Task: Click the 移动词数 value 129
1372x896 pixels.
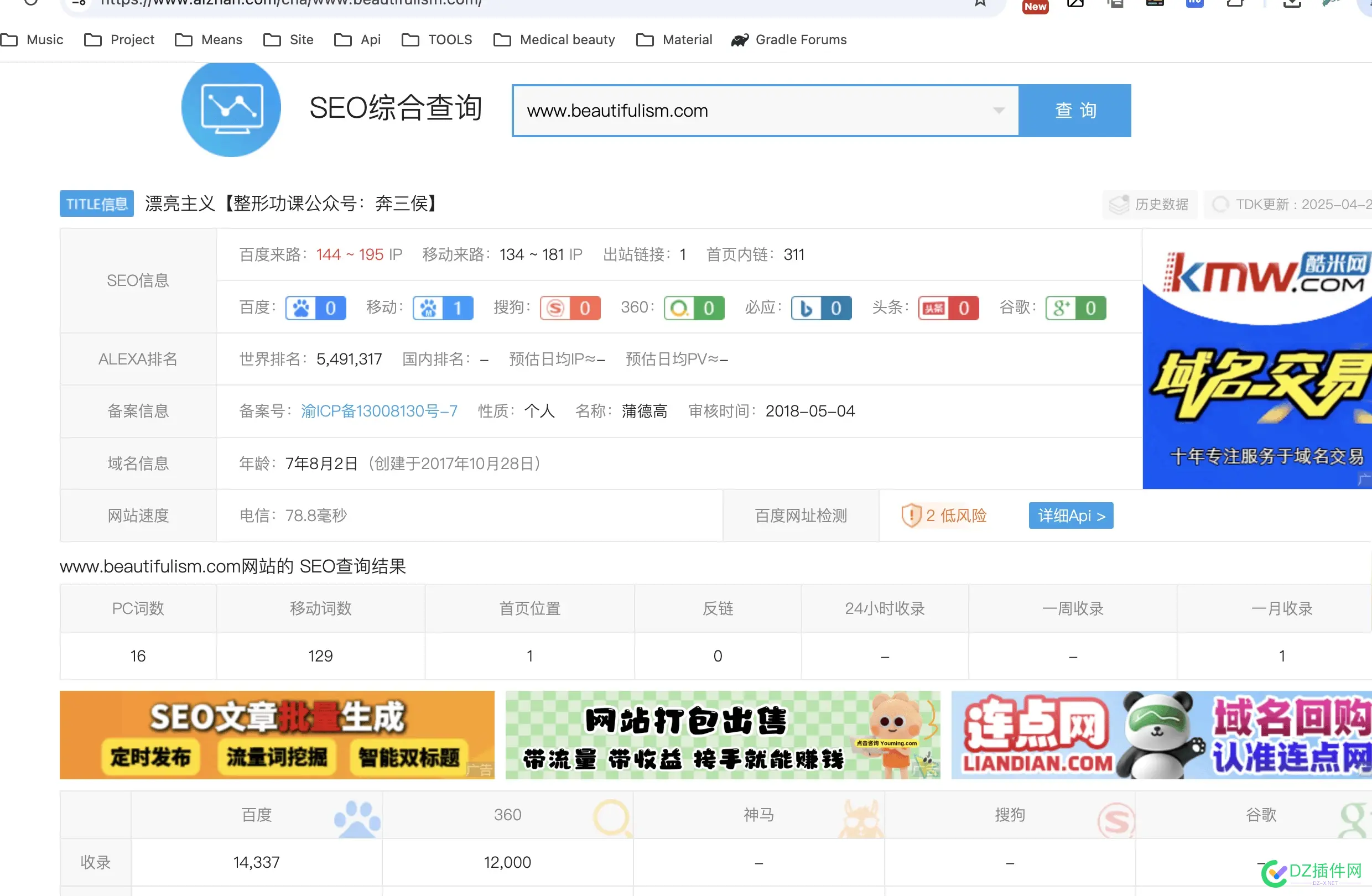Action: tap(320, 656)
